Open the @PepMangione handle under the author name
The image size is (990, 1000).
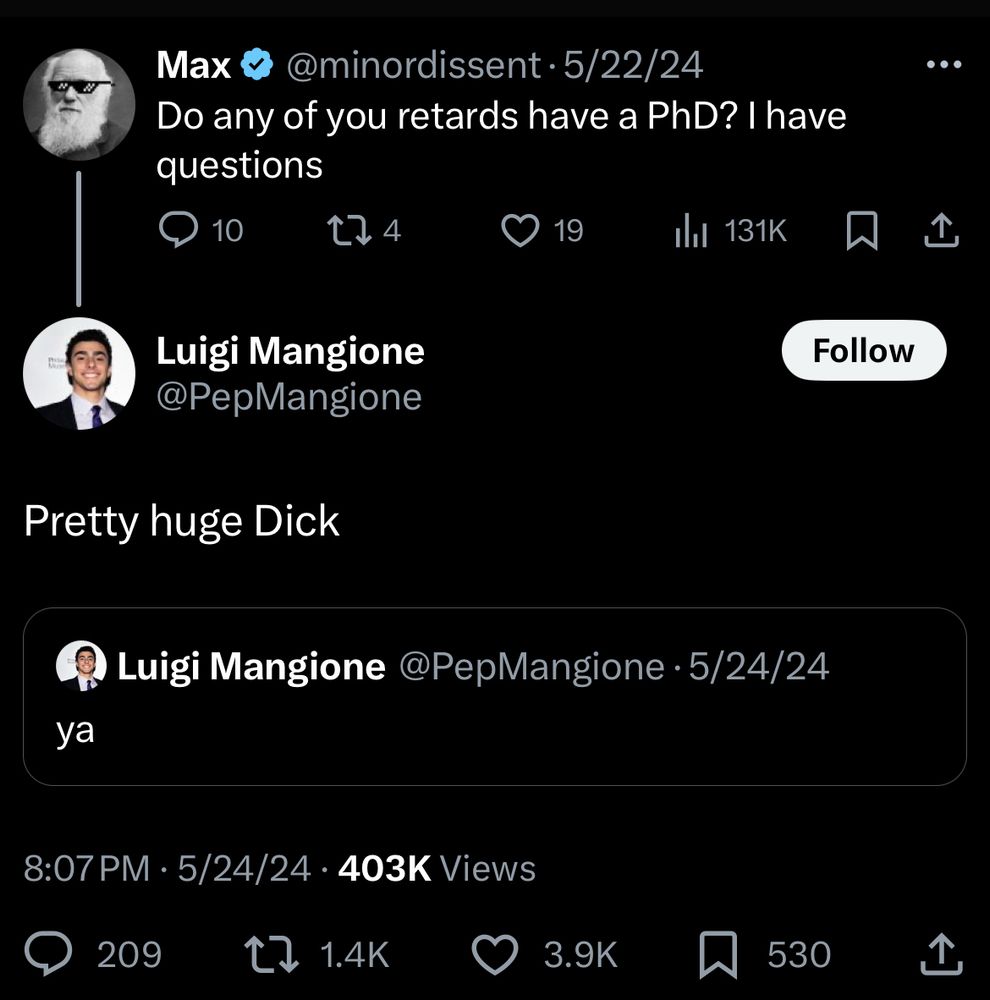289,397
